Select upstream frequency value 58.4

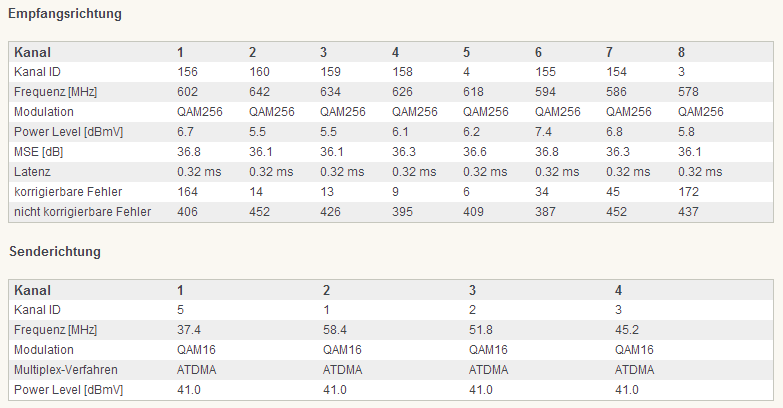click(335, 330)
